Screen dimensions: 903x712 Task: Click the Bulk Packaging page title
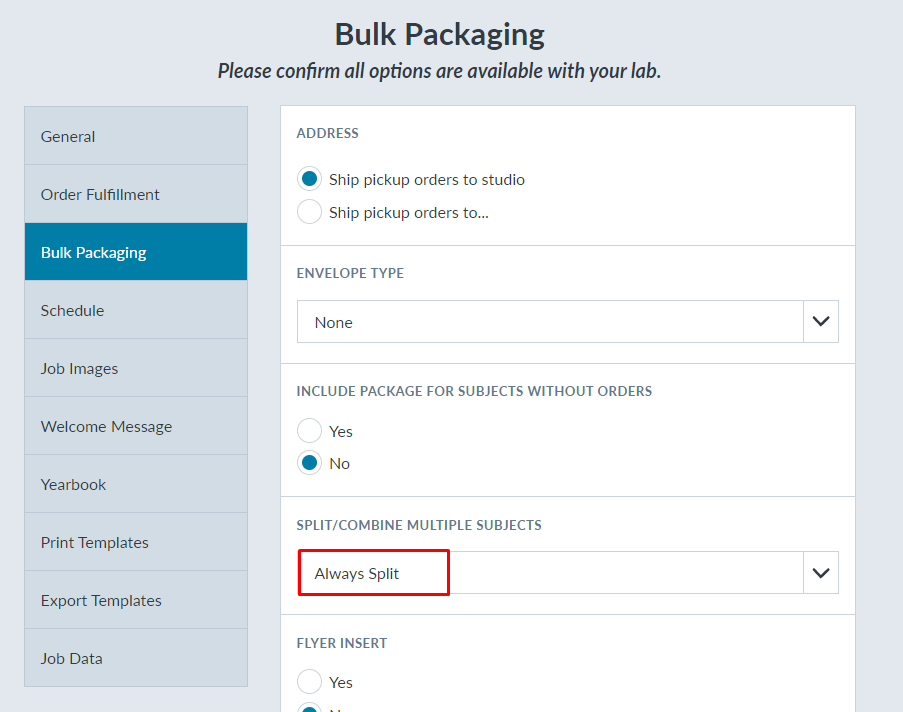coord(439,35)
